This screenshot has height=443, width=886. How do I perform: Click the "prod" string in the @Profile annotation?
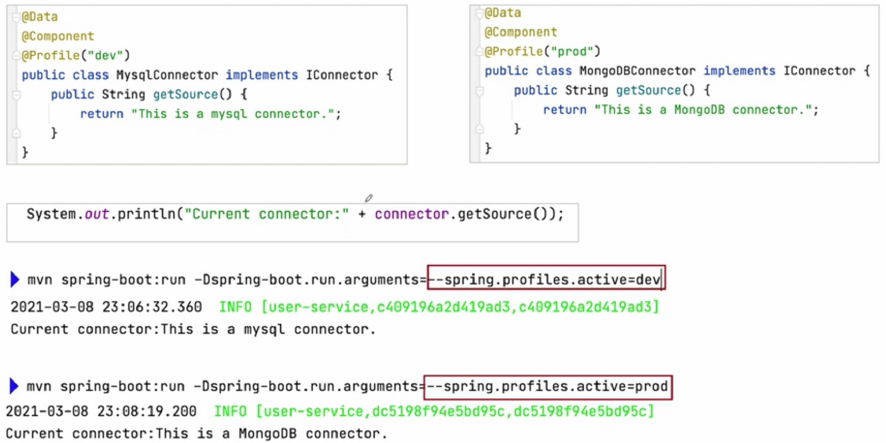pos(573,52)
